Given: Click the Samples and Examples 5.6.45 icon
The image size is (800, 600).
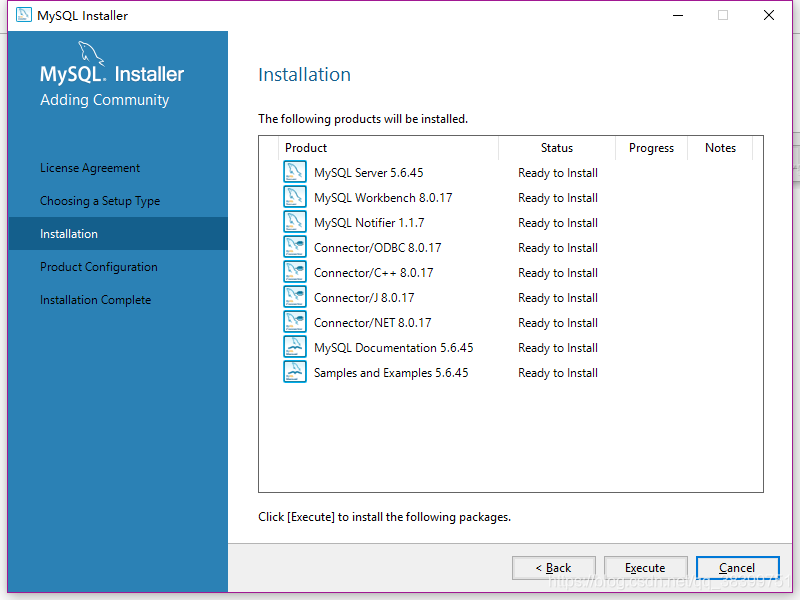Looking at the screenshot, I should pos(295,372).
